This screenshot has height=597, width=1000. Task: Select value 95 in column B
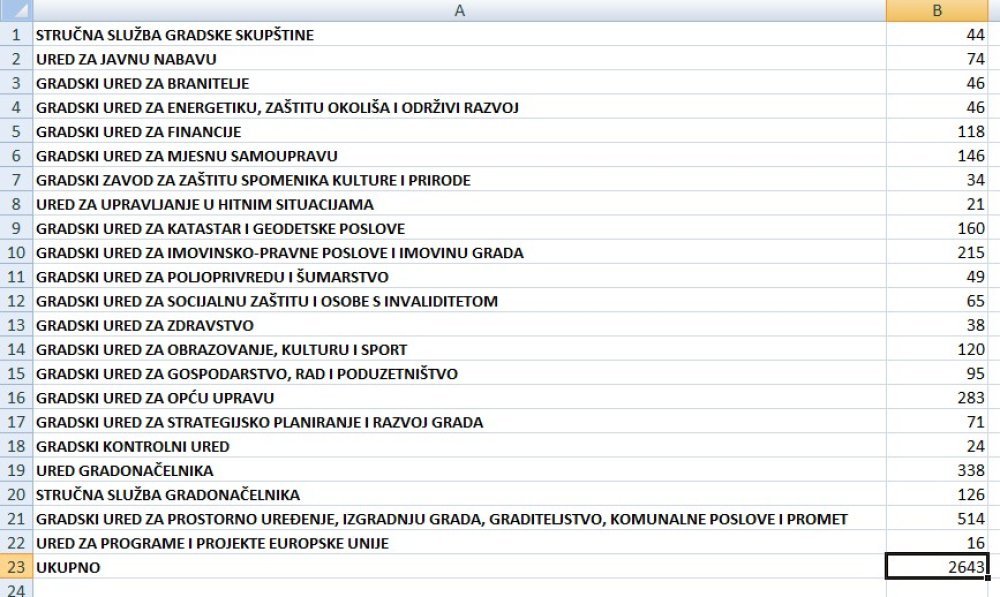(937, 374)
